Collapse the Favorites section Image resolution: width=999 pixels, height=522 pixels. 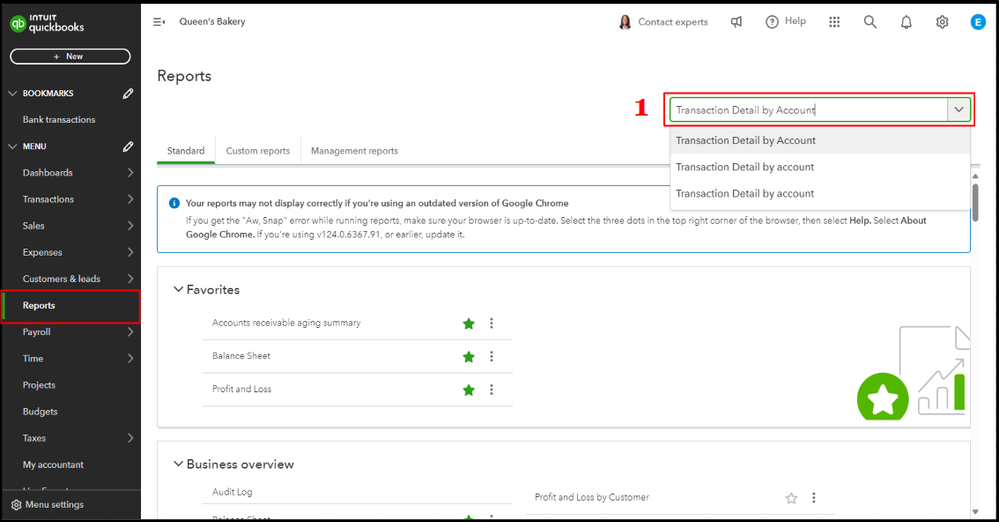[x=179, y=290]
